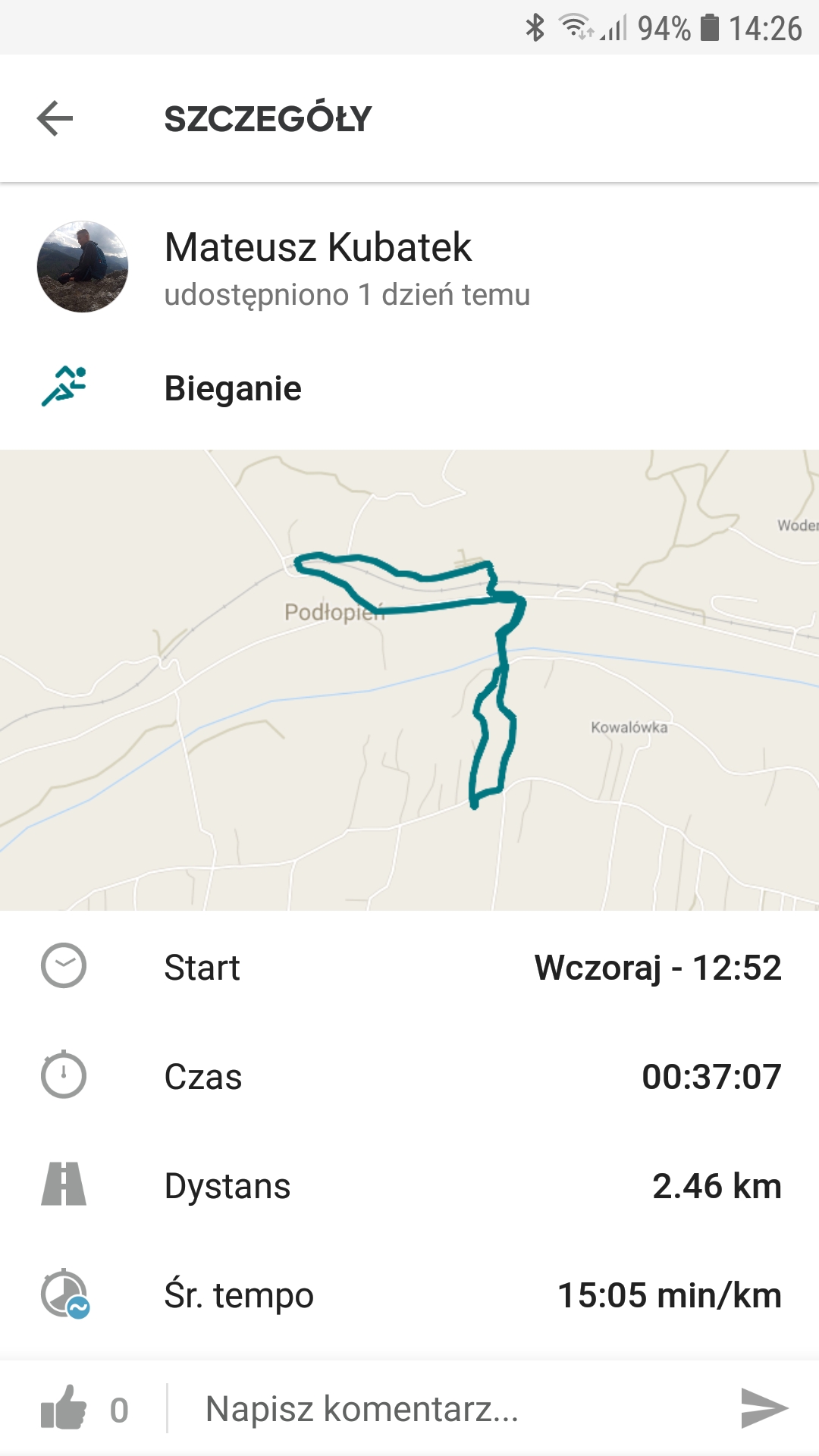Screen dimensions: 819x1456
Task: Tap the average pace icon
Action: 65,1294
